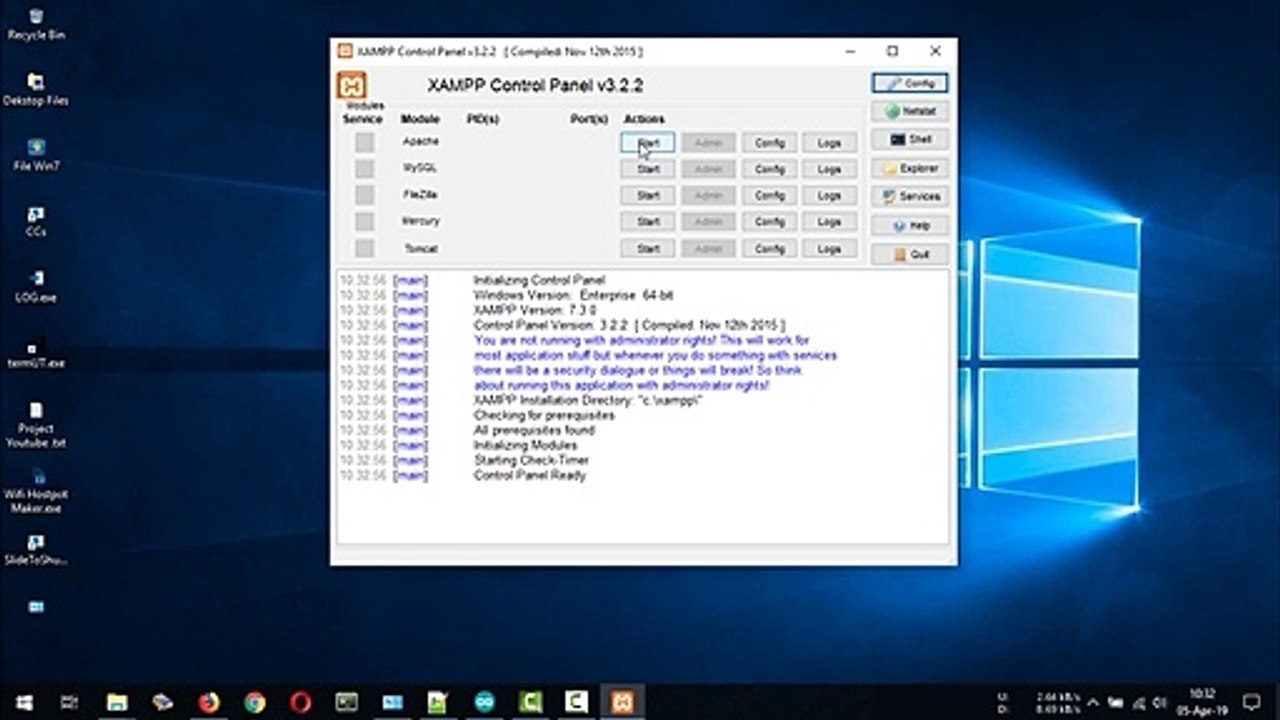Click the Apache module name

pyautogui.click(x=421, y=142)
